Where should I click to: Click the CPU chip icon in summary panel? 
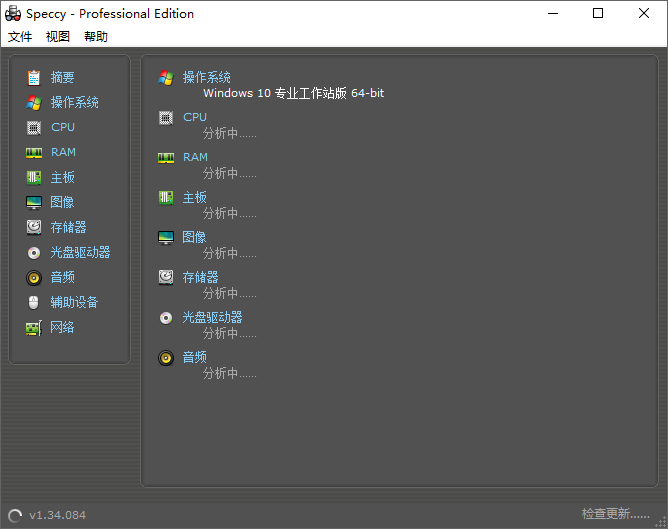point(166,118)
